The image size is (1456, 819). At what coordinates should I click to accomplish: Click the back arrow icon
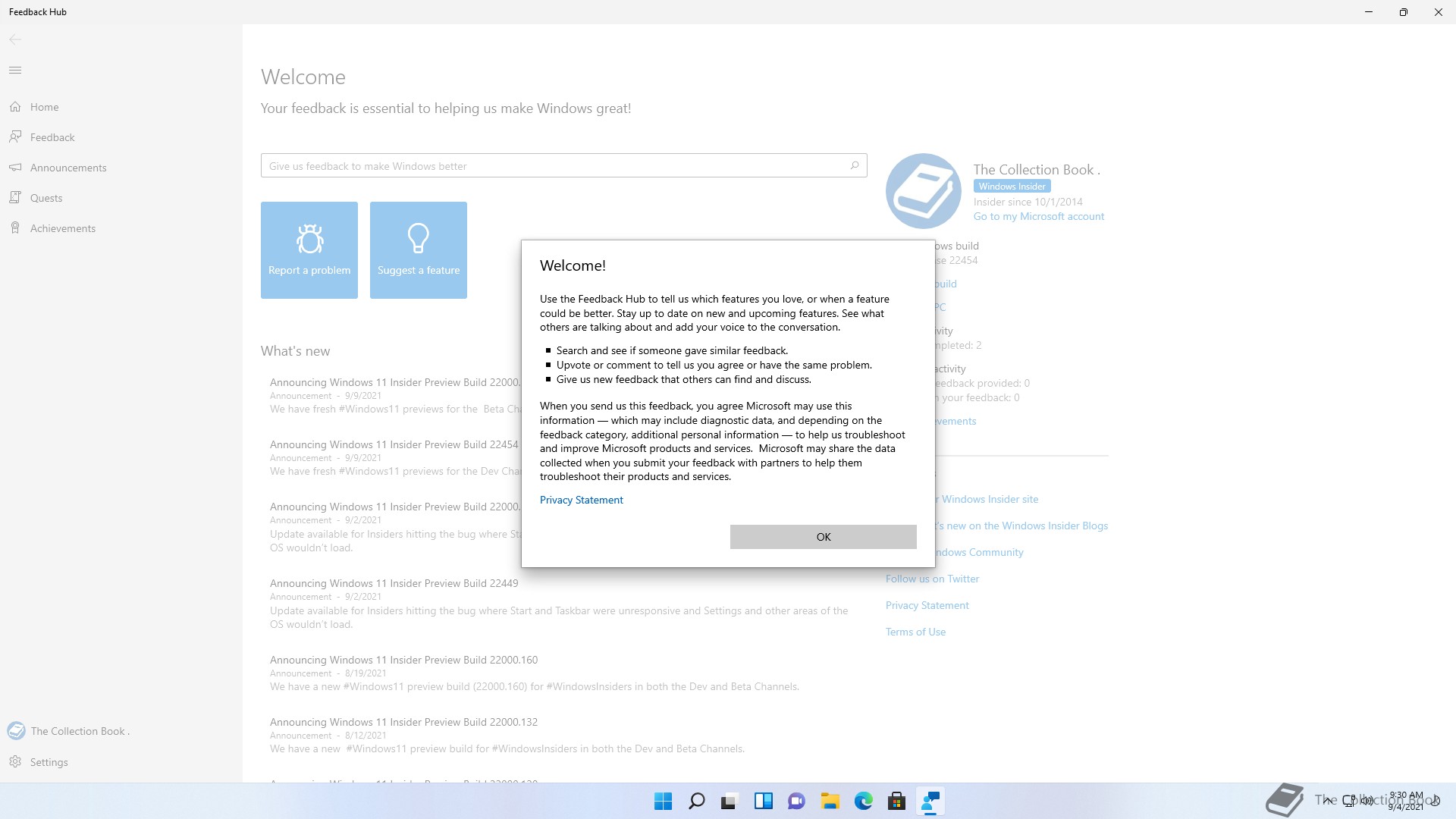15,39
